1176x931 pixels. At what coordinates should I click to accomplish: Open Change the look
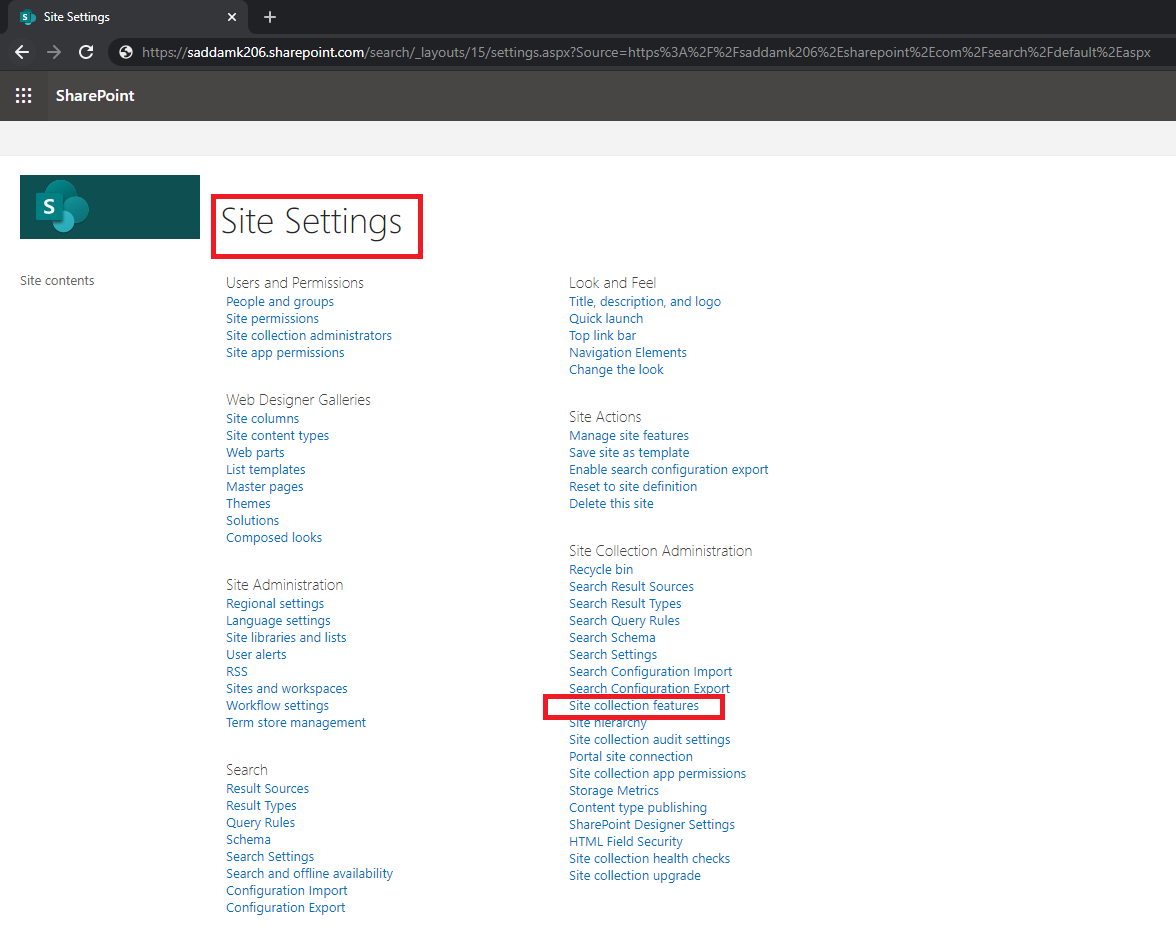[x=616, y=370]
